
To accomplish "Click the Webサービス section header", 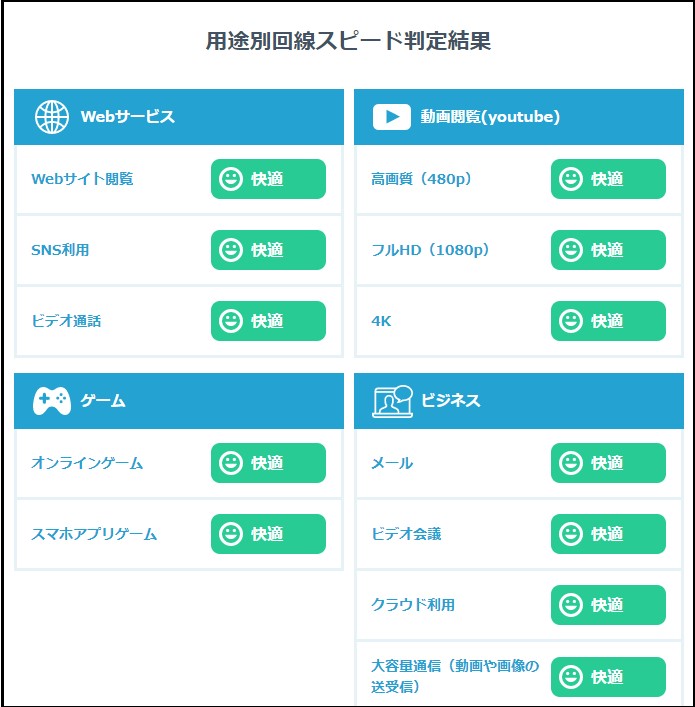I will pyautogui.click(x=179, y=117).
